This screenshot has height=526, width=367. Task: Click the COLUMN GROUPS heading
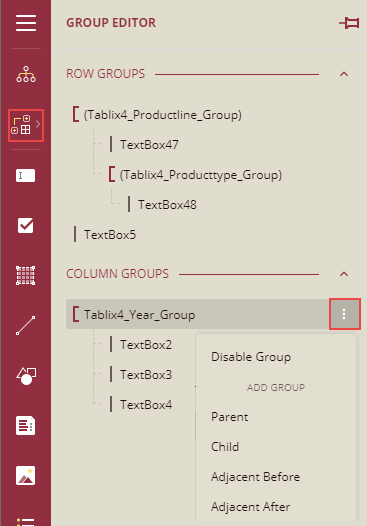click(117, 274)
